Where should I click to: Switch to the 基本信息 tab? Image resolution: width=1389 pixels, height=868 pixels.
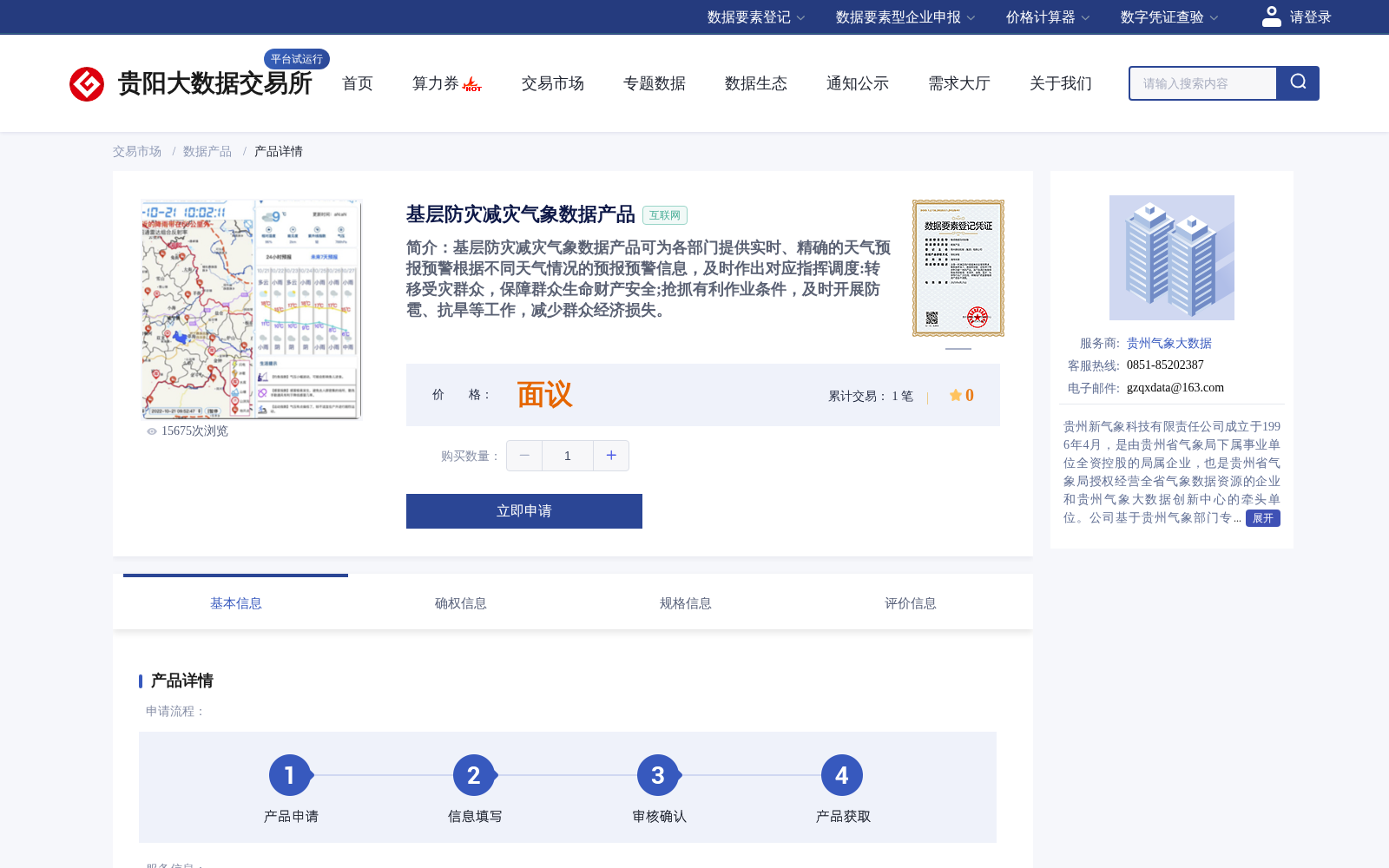point(236,603)
